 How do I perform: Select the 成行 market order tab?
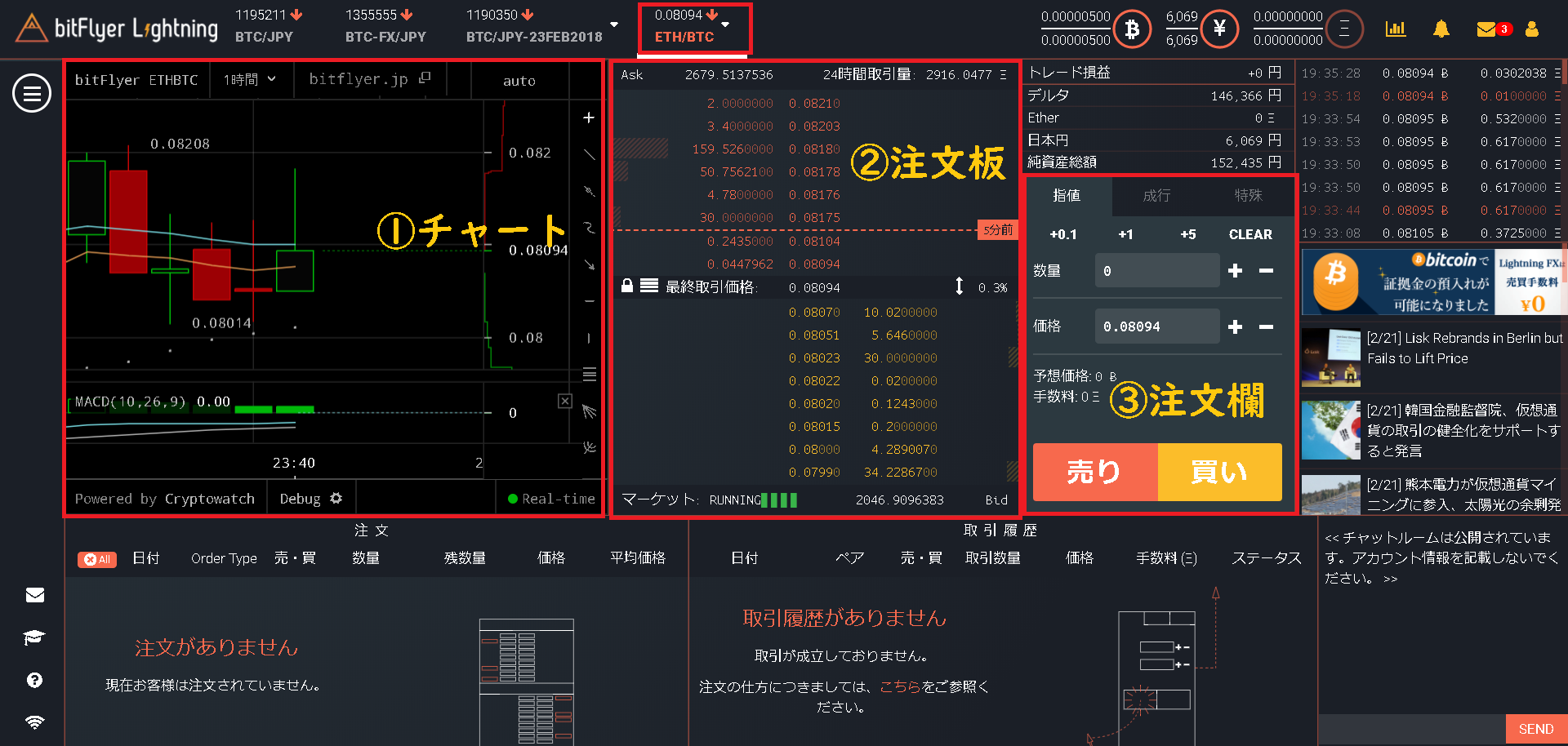pos(1156,195)
